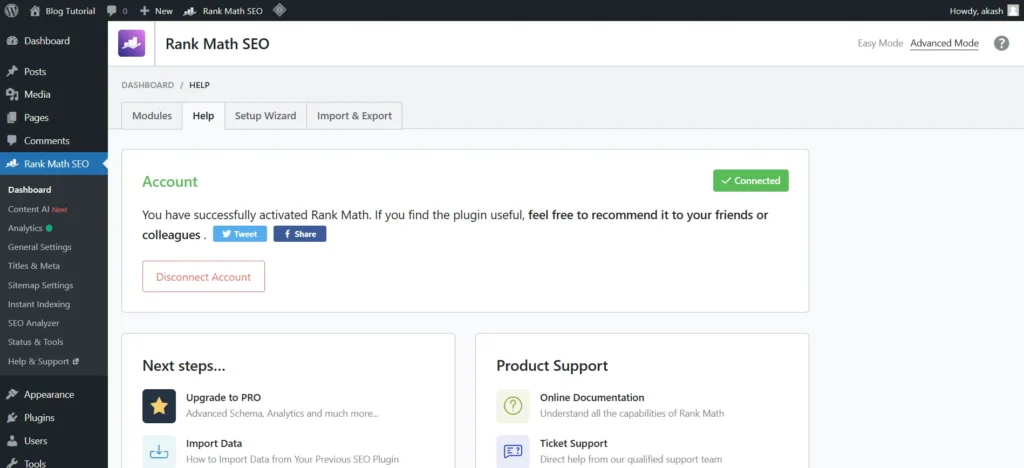Click 'Advanced Schema, Analytics and much more...' text
1024x468 pixels.
[x=282, y=414]
